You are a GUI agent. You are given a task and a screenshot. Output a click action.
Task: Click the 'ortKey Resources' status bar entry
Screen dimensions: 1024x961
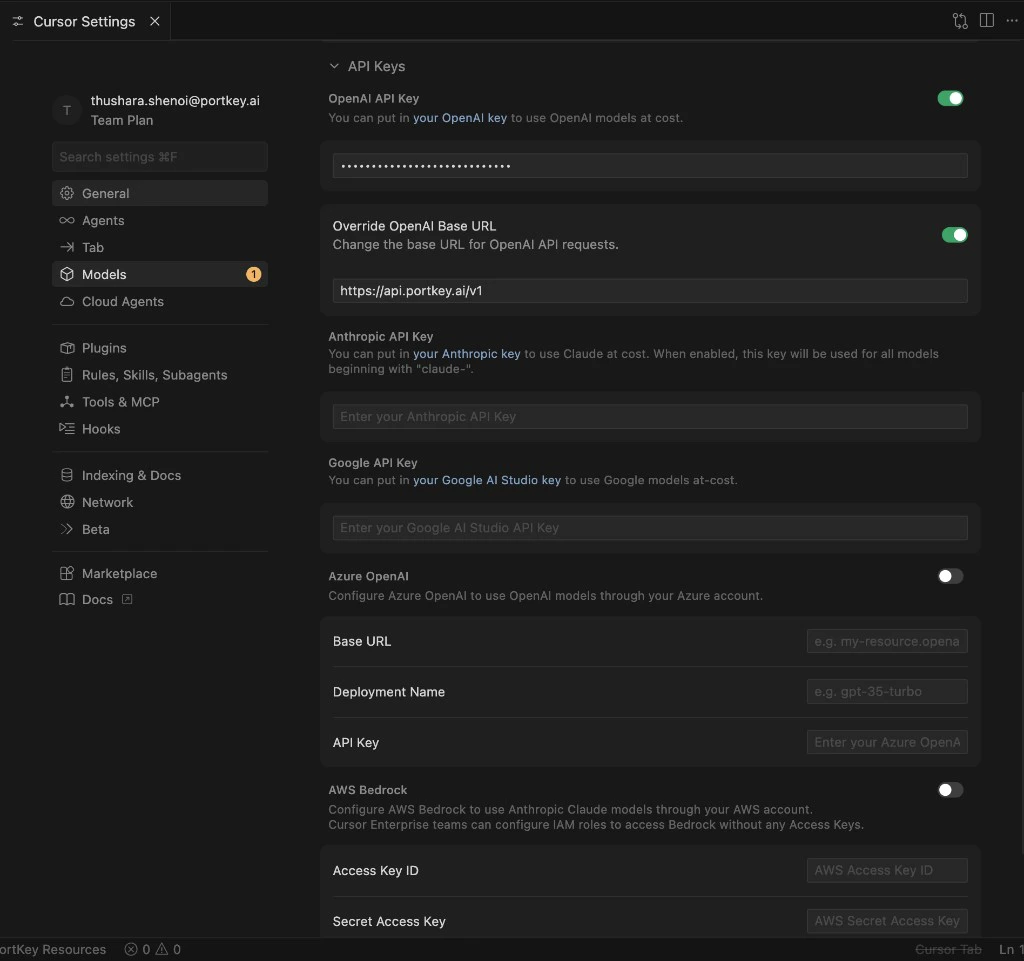pyautogui.click(x=53, y=949)
